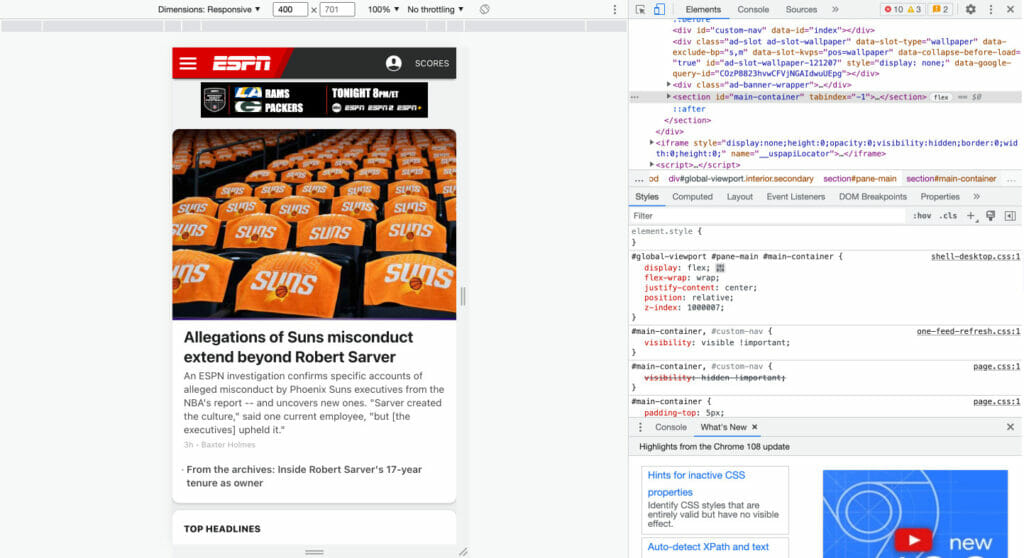Grab the viewport bottom resize handle
The width and height of the screenshot is (1024, 558).
click(x=314, y=552)
